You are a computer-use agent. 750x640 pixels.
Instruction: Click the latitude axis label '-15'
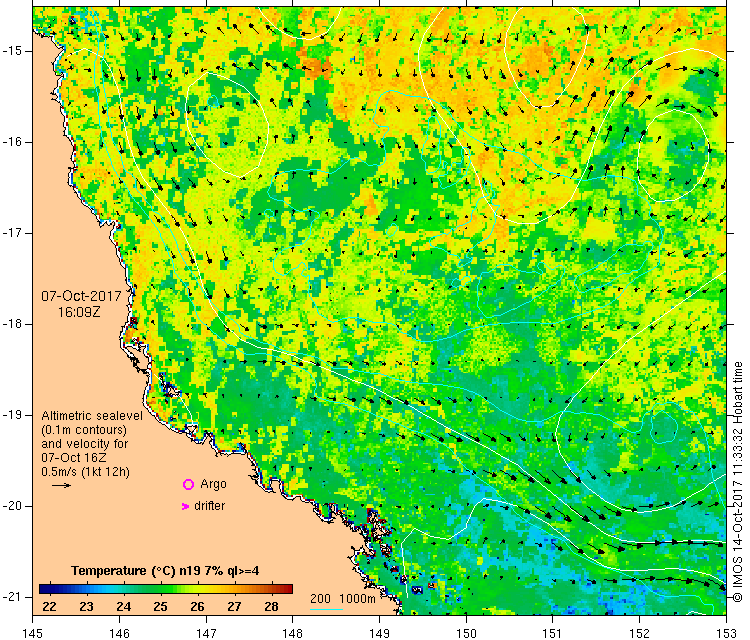point(11,51)
